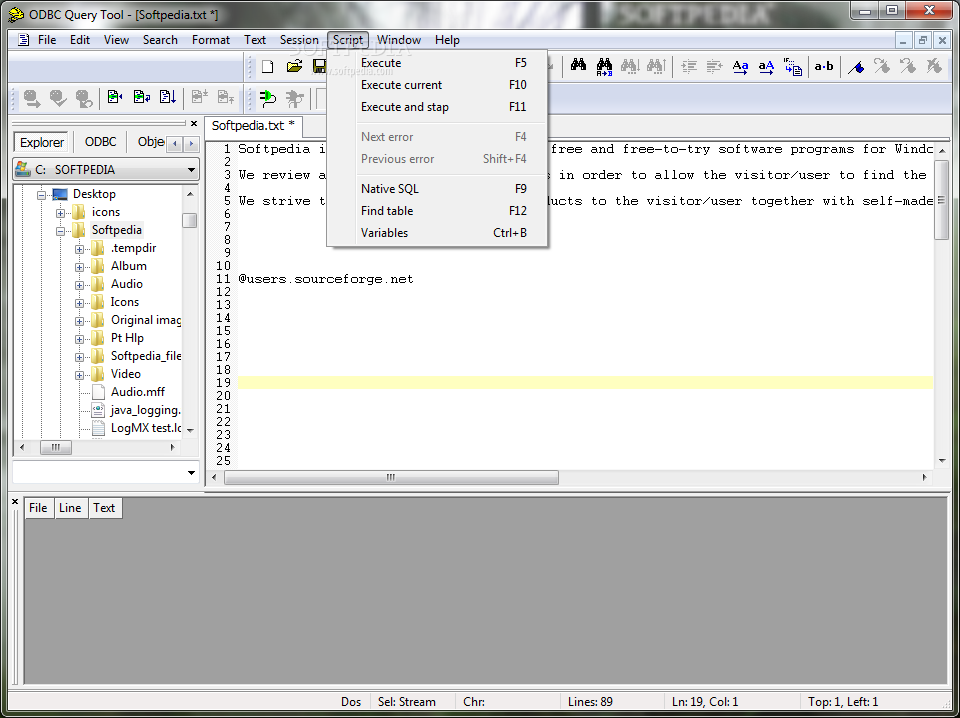Expand the Album folder node
The image size is (960, 718).
click(x=79, y=267)
